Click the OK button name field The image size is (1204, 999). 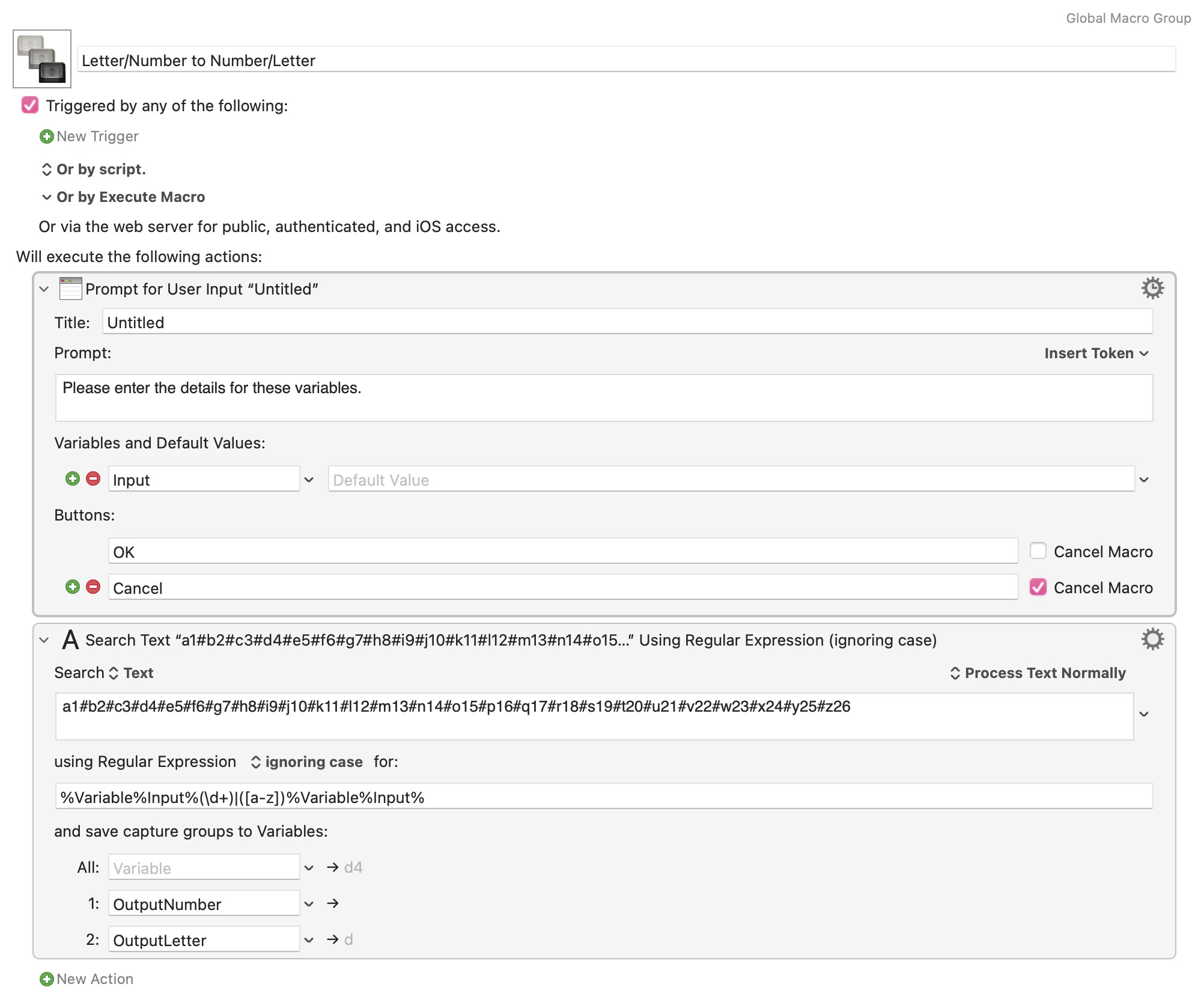(x=563, y=551)
